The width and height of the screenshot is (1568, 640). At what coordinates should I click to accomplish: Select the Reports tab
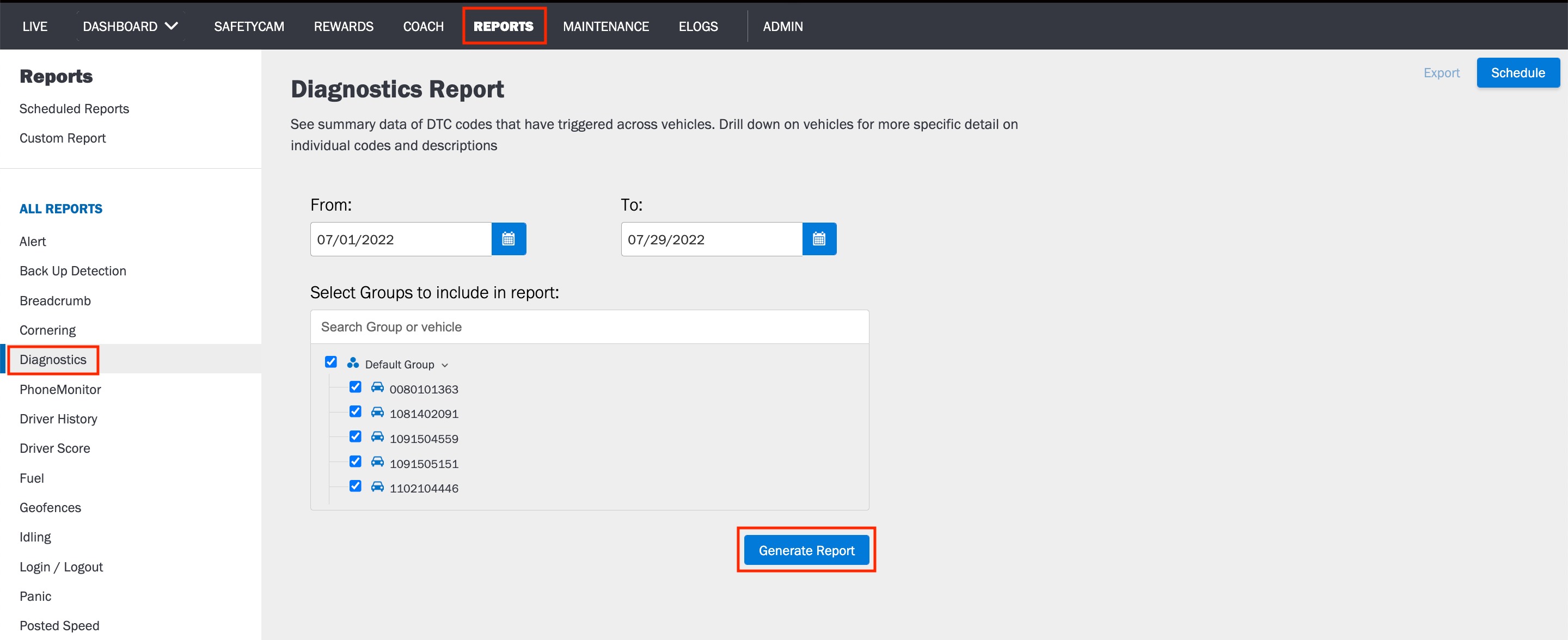pyautogui.click(x=504, y=26)
